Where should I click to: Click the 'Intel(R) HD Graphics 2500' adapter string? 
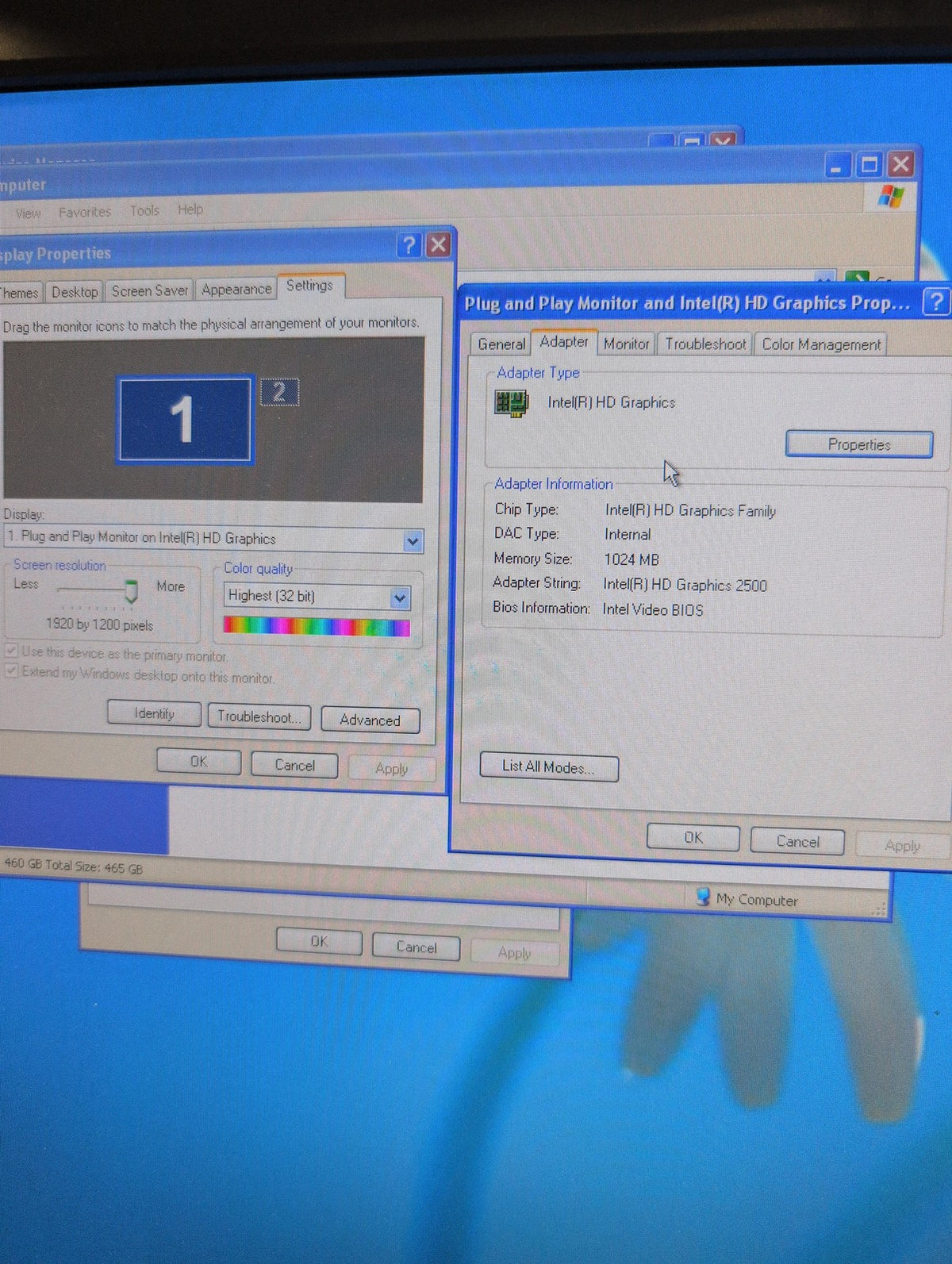(685, 585)
